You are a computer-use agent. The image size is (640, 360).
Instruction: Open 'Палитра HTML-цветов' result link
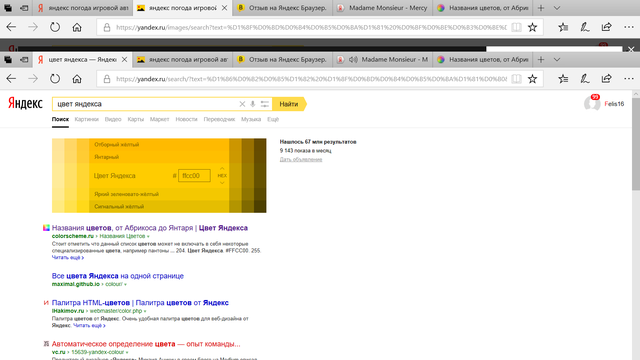pyautogui.click(x=140, y=303)
